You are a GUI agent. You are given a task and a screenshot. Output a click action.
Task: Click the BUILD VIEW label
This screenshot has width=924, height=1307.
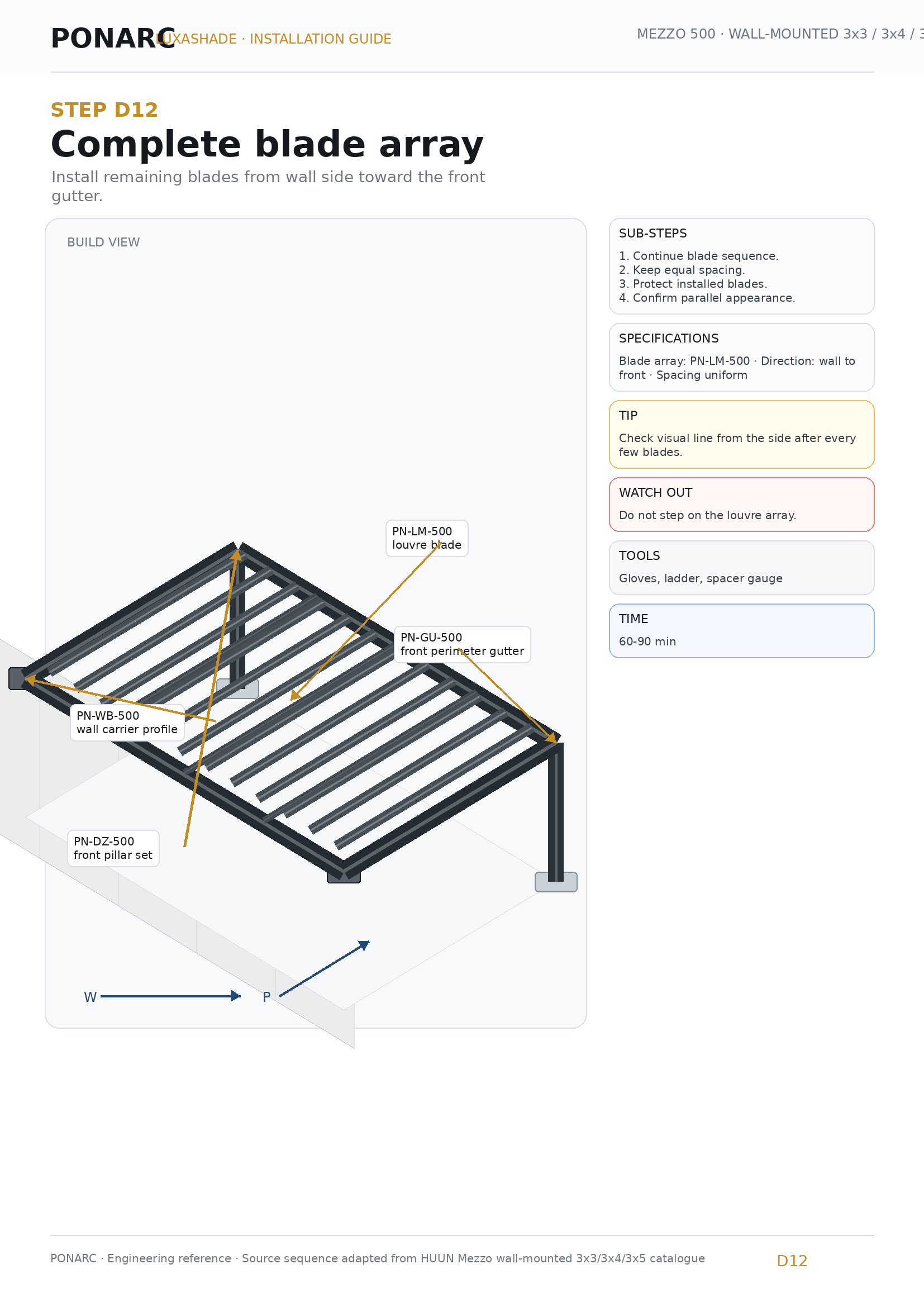pos(103,243)
